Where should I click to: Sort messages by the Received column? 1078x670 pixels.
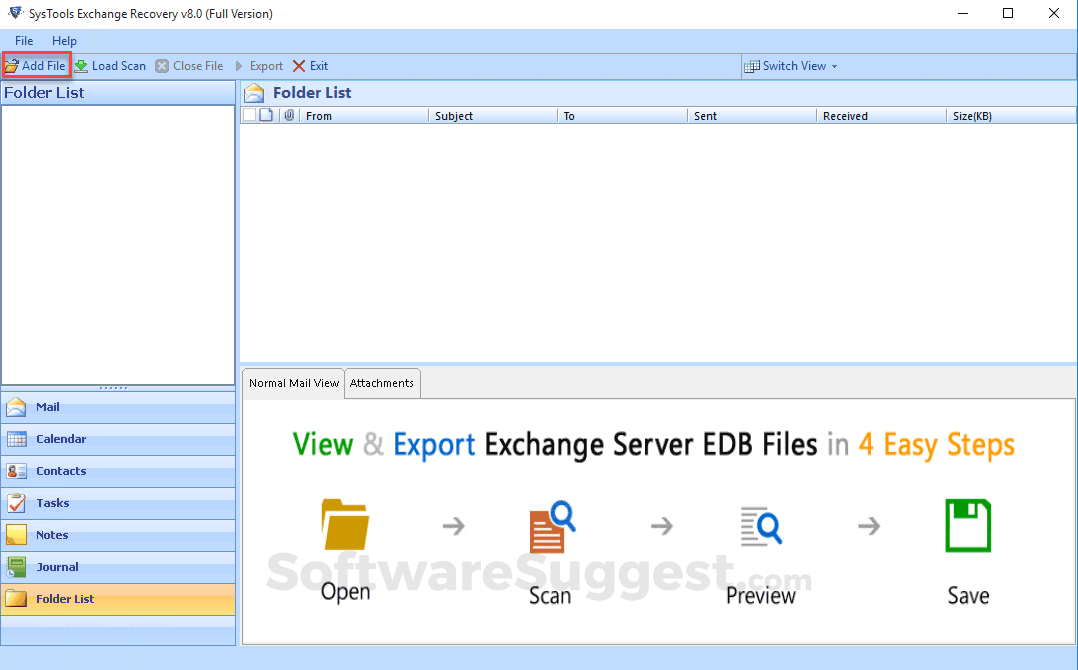click(x=881, y=115)
